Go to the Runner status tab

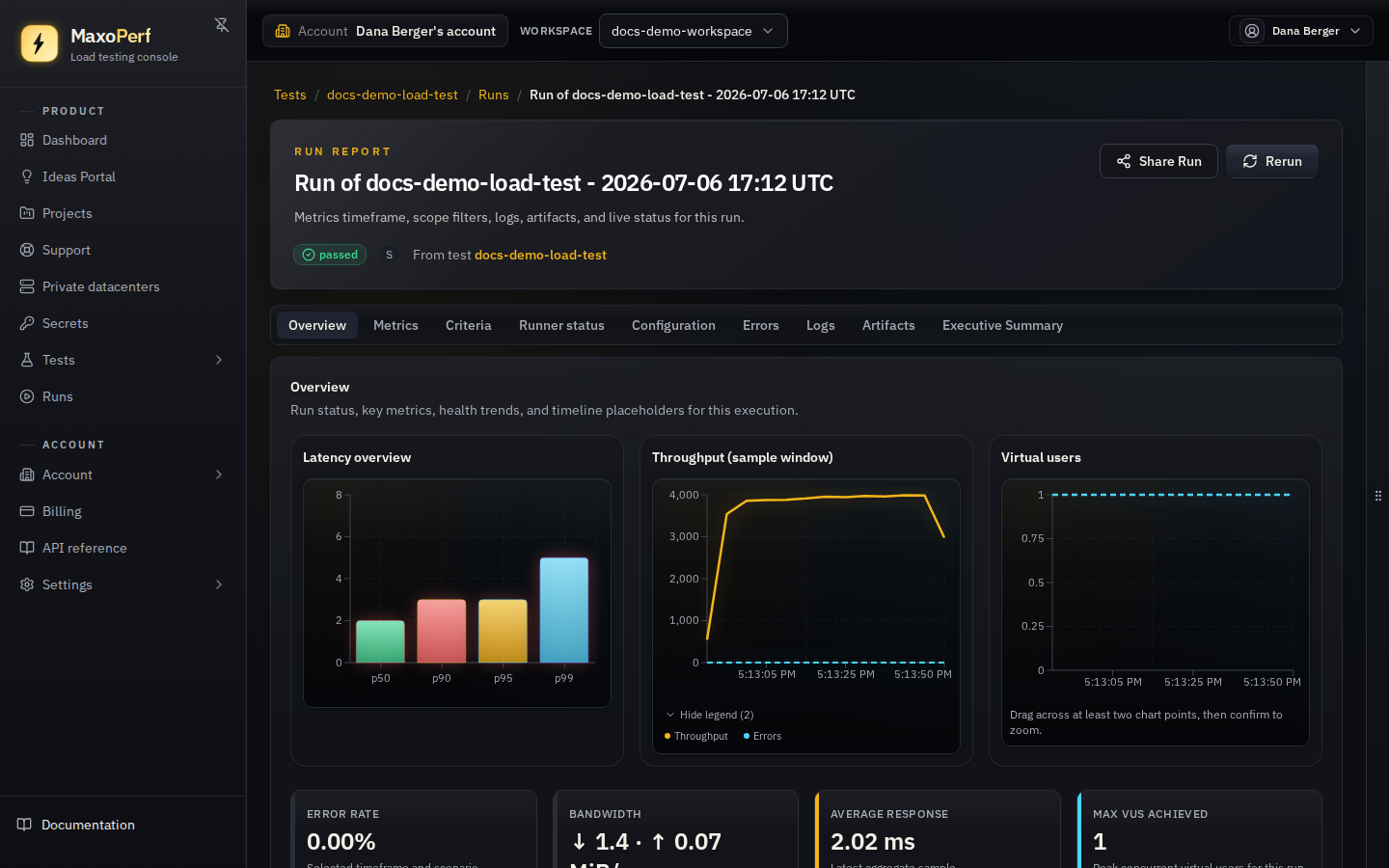(x=561, y=325)
